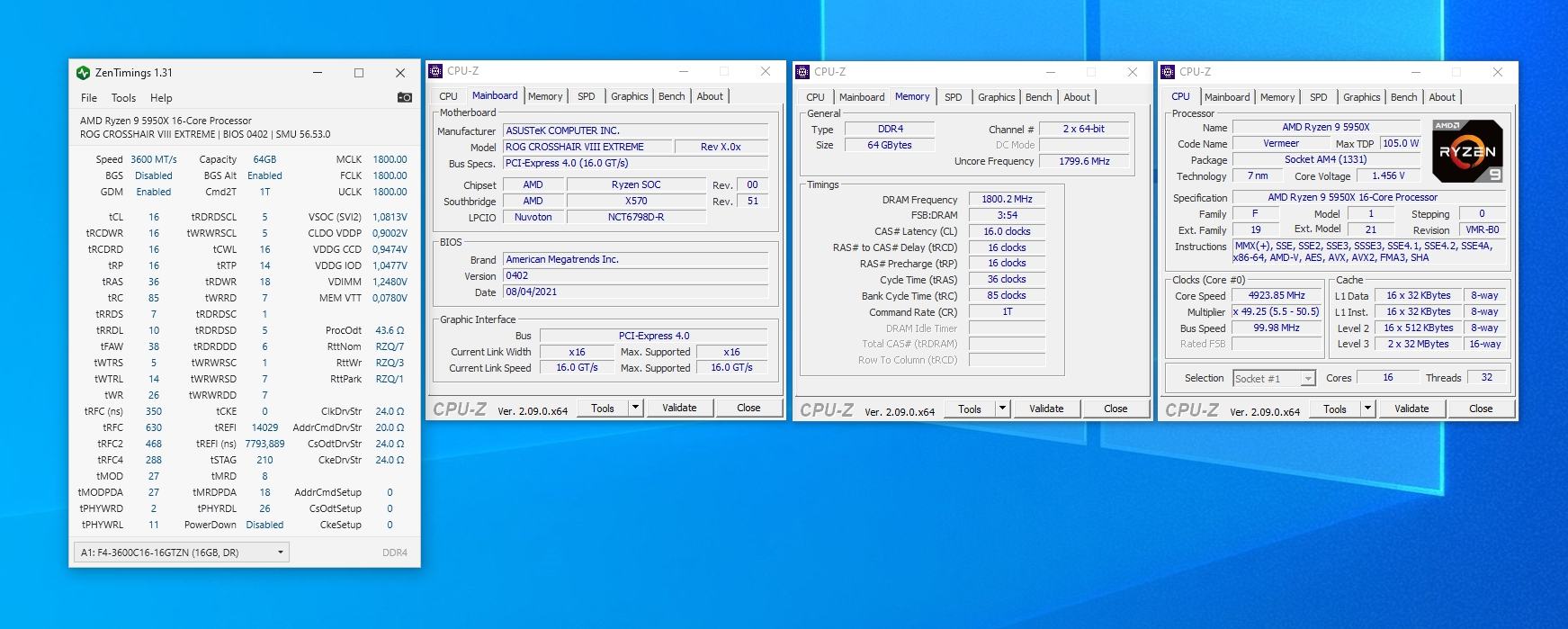Switch to About tab in Mainboard CPU-Z window
The width and height of the screenshot is (1568, 629).
click(710, 96)
